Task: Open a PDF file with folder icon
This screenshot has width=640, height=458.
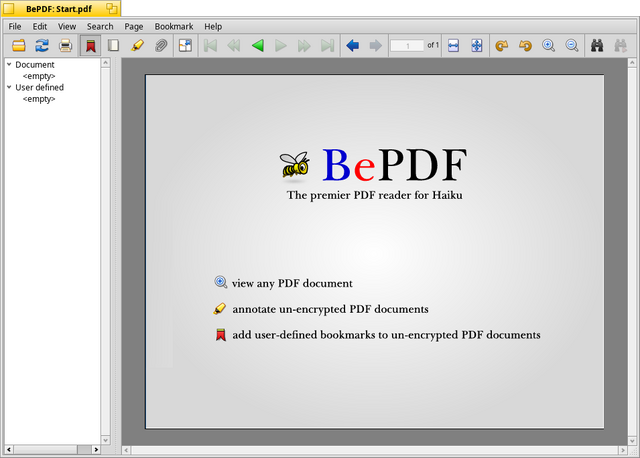Action: [19, 45]
